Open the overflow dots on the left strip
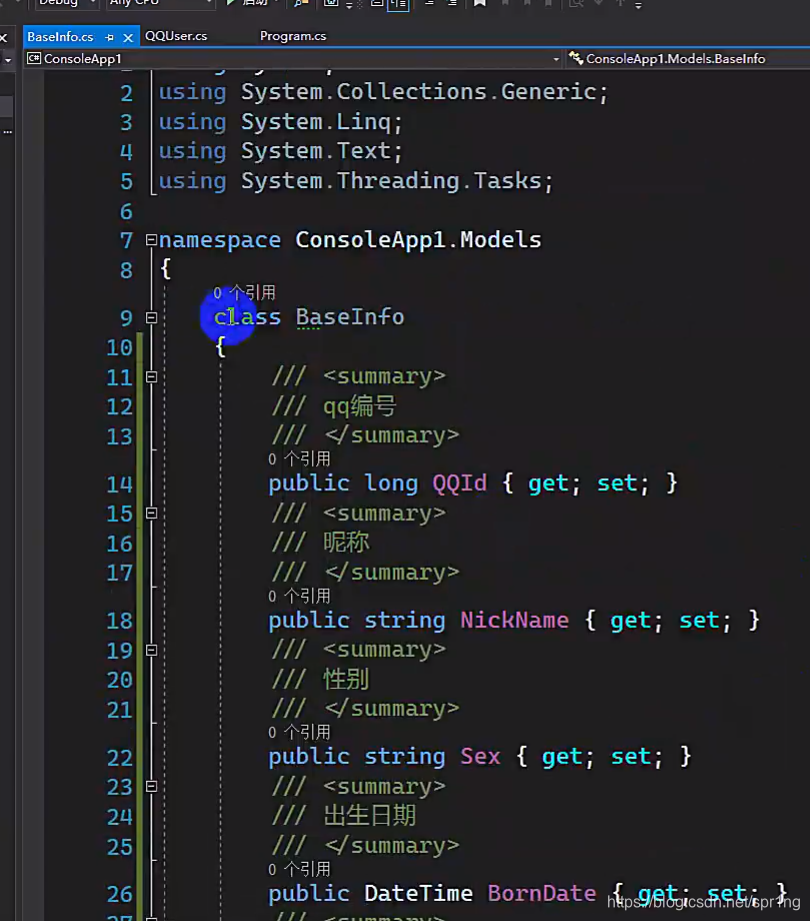This screenshot has height=921, width=810. 7,132
